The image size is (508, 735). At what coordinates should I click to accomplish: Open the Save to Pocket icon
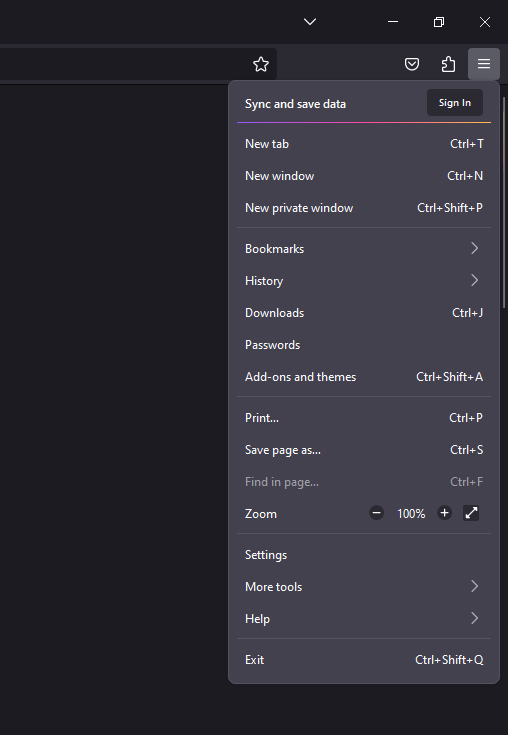412,64
